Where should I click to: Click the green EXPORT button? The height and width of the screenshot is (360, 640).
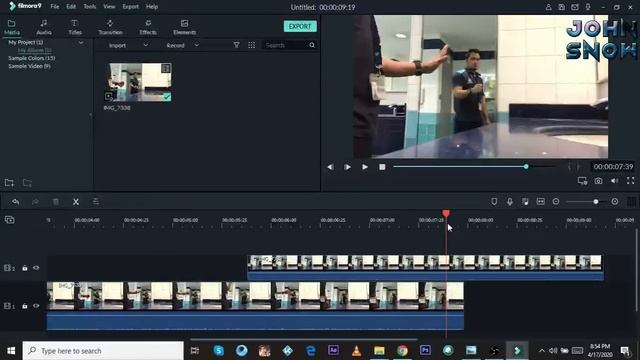tap(300, 26)
